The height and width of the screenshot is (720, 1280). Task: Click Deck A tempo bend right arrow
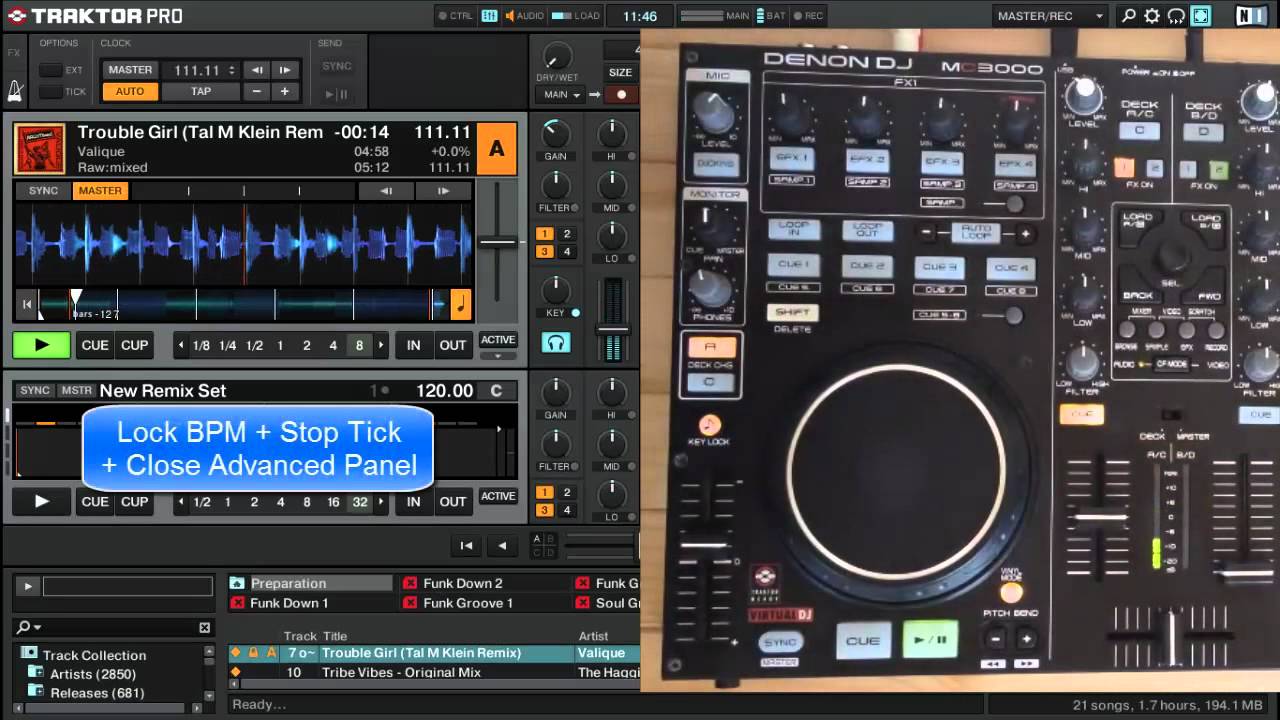tap(443, 191)
